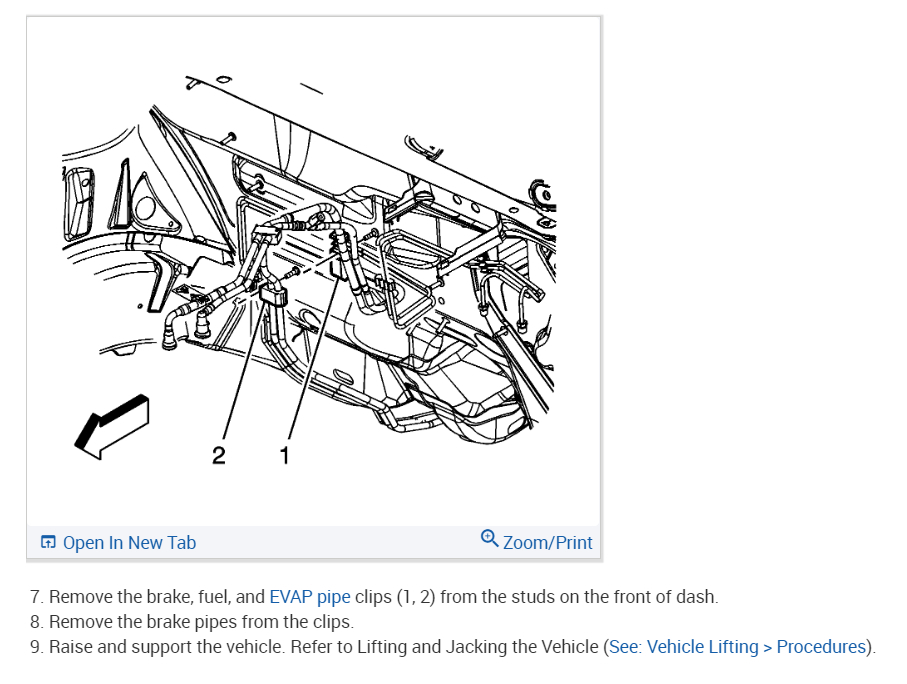Click the Open In New Tab icon
This screenshot has width=907, height=684.
(48, 542)
